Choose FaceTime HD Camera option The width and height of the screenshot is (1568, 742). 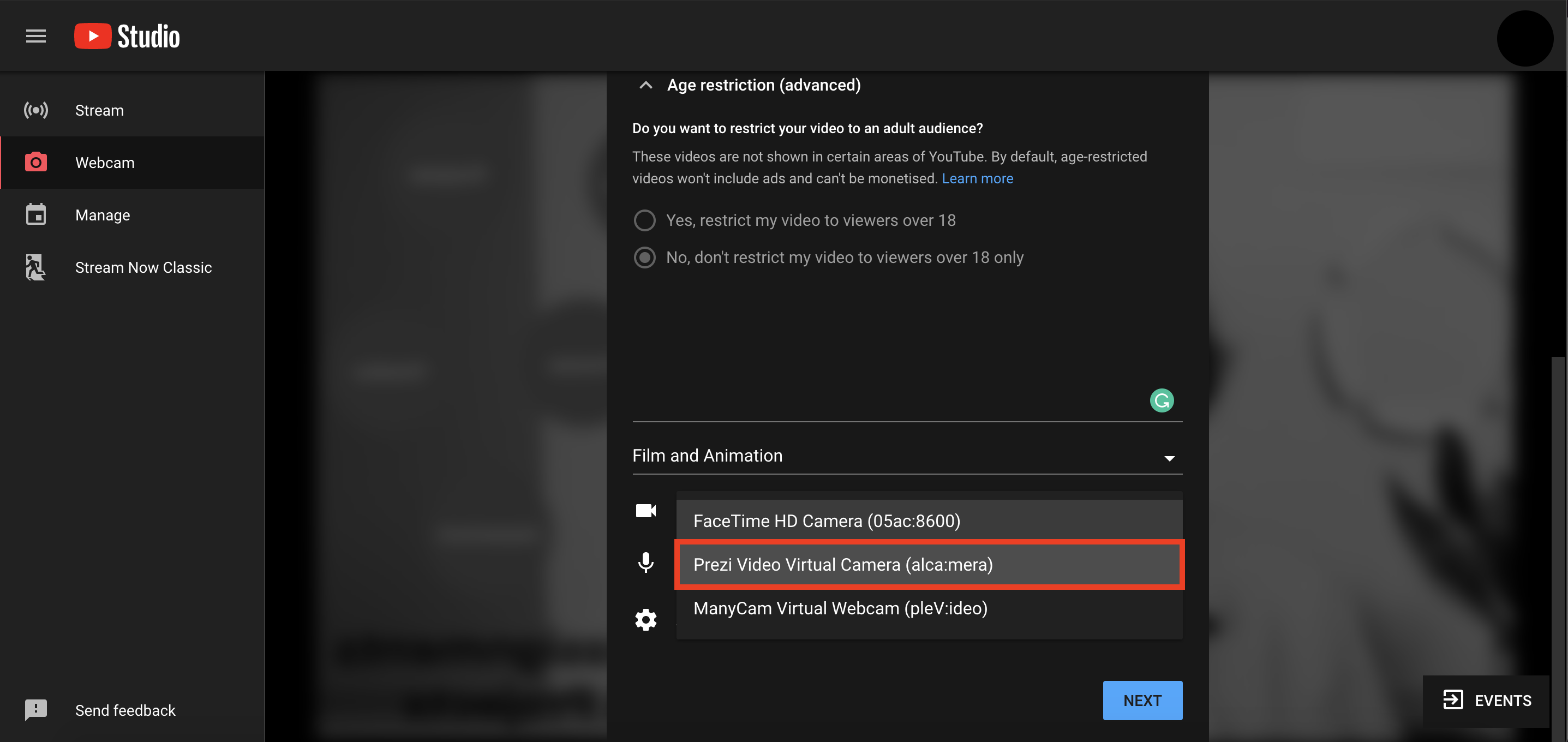(929, 521)
